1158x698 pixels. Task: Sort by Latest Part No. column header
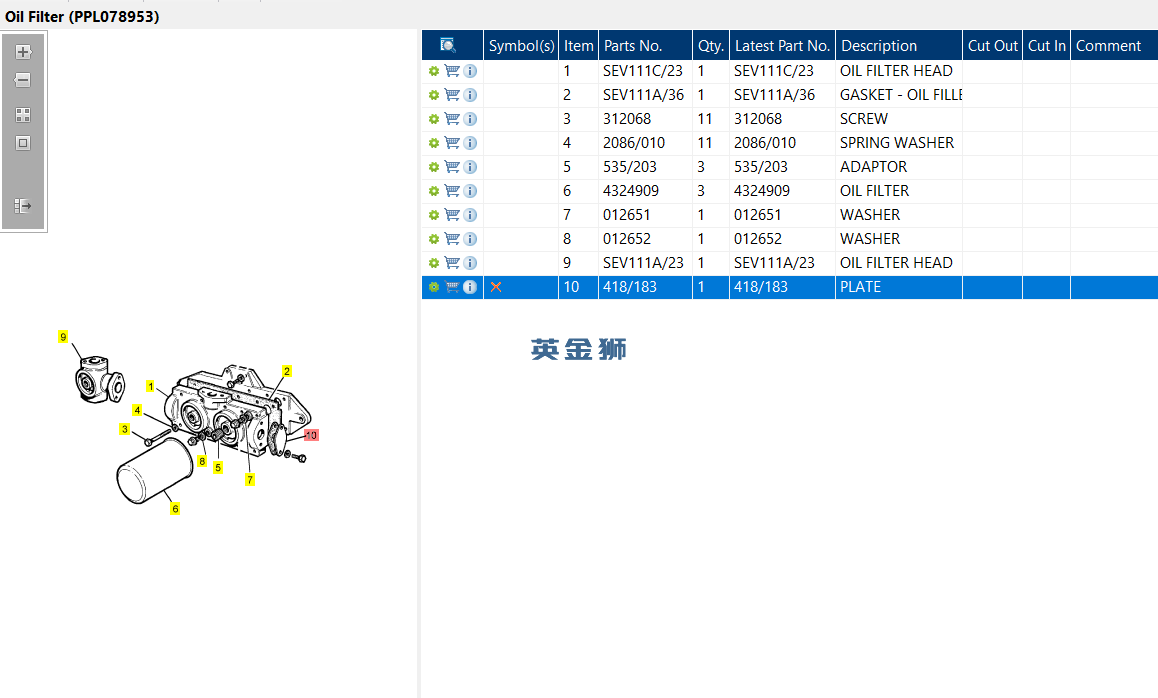coord(782,45)
